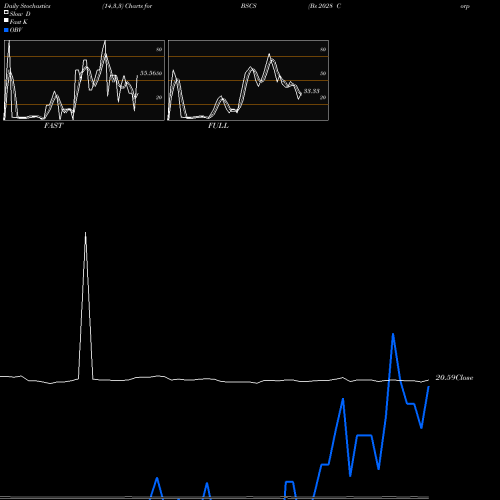Click the OBV legend label text
This screenshot has height=500, width=500.
click(16, 30)
